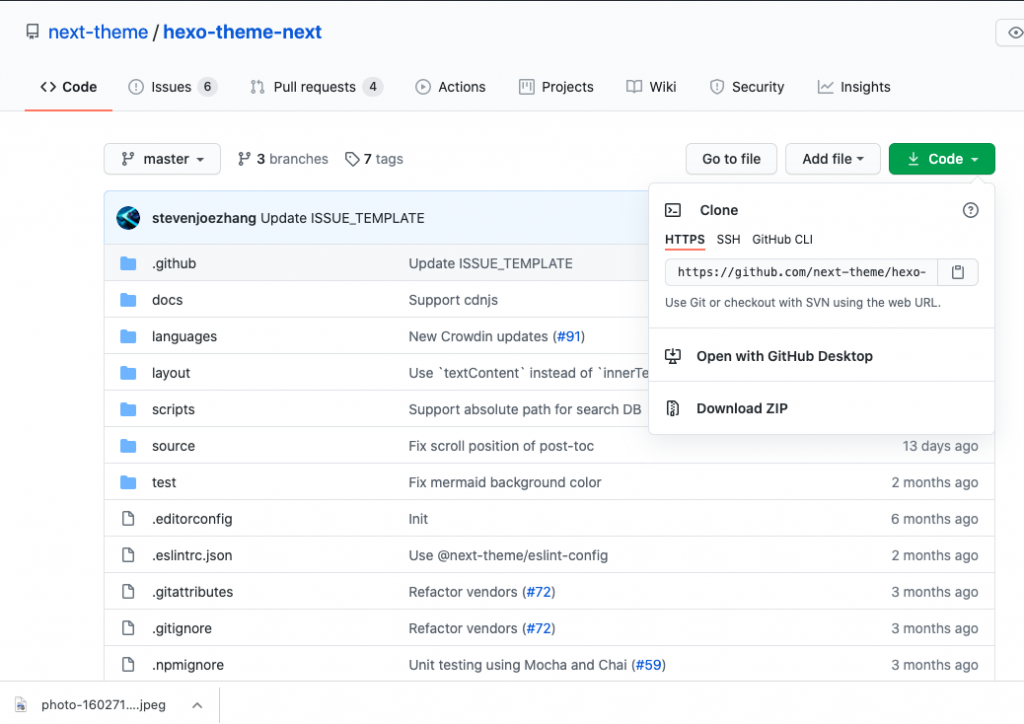Click the zip file icon
Screen dimensions: 1024x724
[x=673, y=408]
